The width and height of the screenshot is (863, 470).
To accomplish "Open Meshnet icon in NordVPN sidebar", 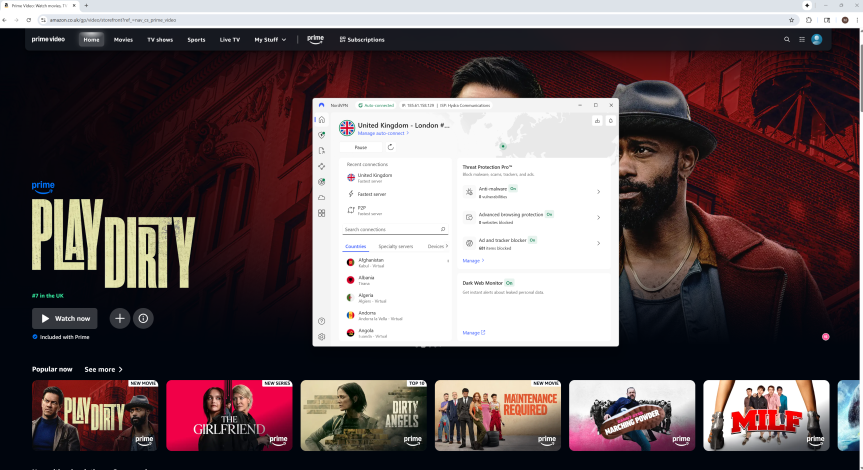I will pos(322,166).
